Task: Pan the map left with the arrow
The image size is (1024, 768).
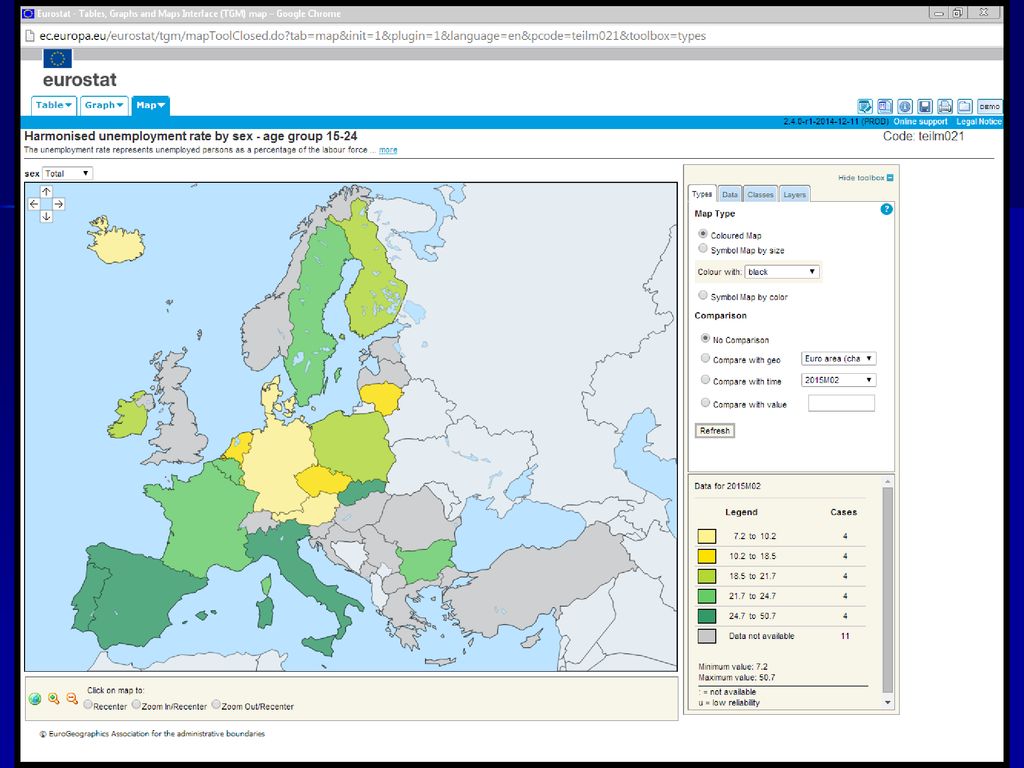Action: 34,204
